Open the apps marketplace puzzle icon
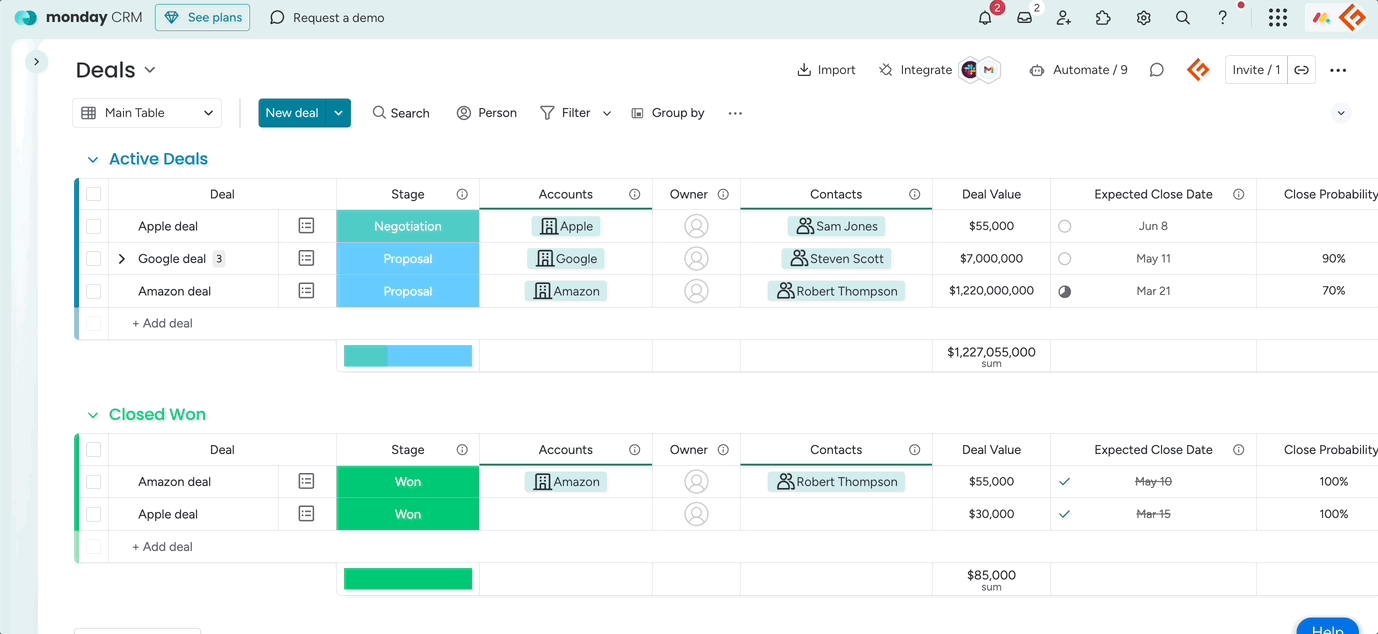Viewport: 1378px width, 634px height. point(1103,18)
